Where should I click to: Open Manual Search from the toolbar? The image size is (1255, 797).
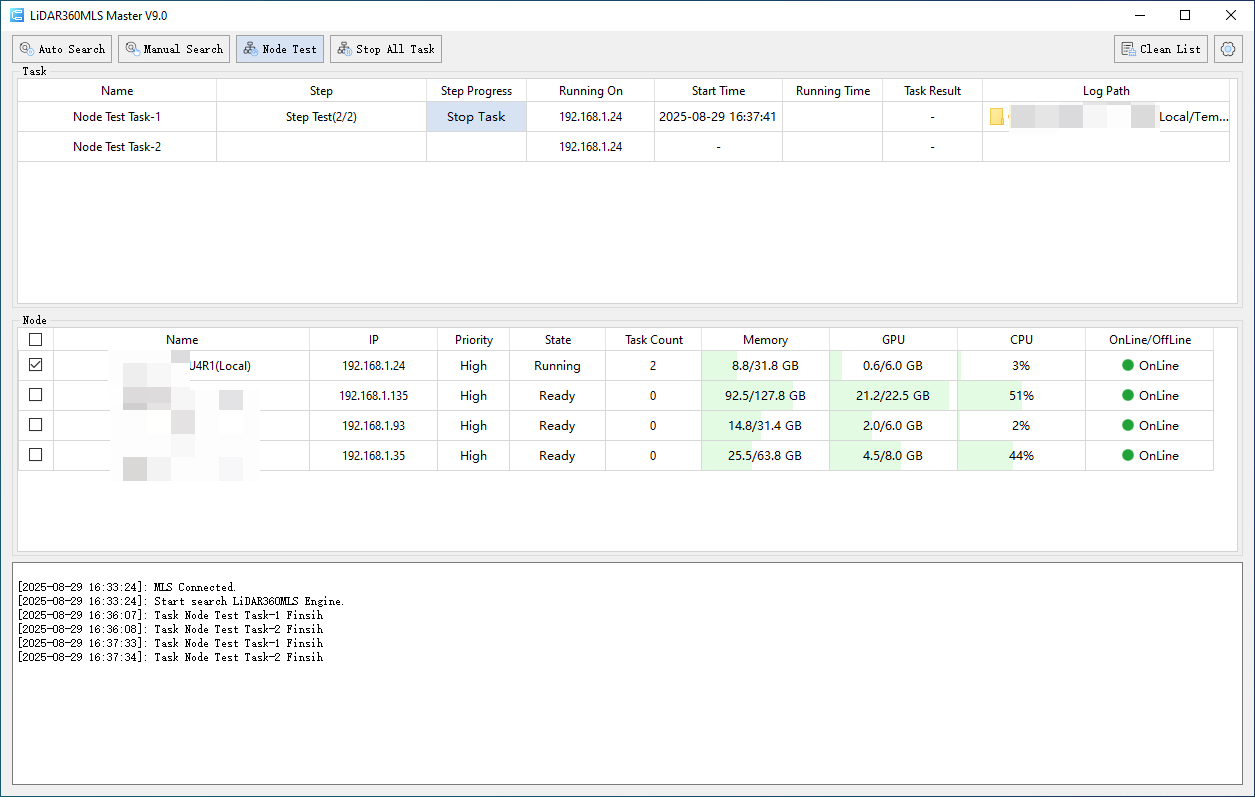174,49
